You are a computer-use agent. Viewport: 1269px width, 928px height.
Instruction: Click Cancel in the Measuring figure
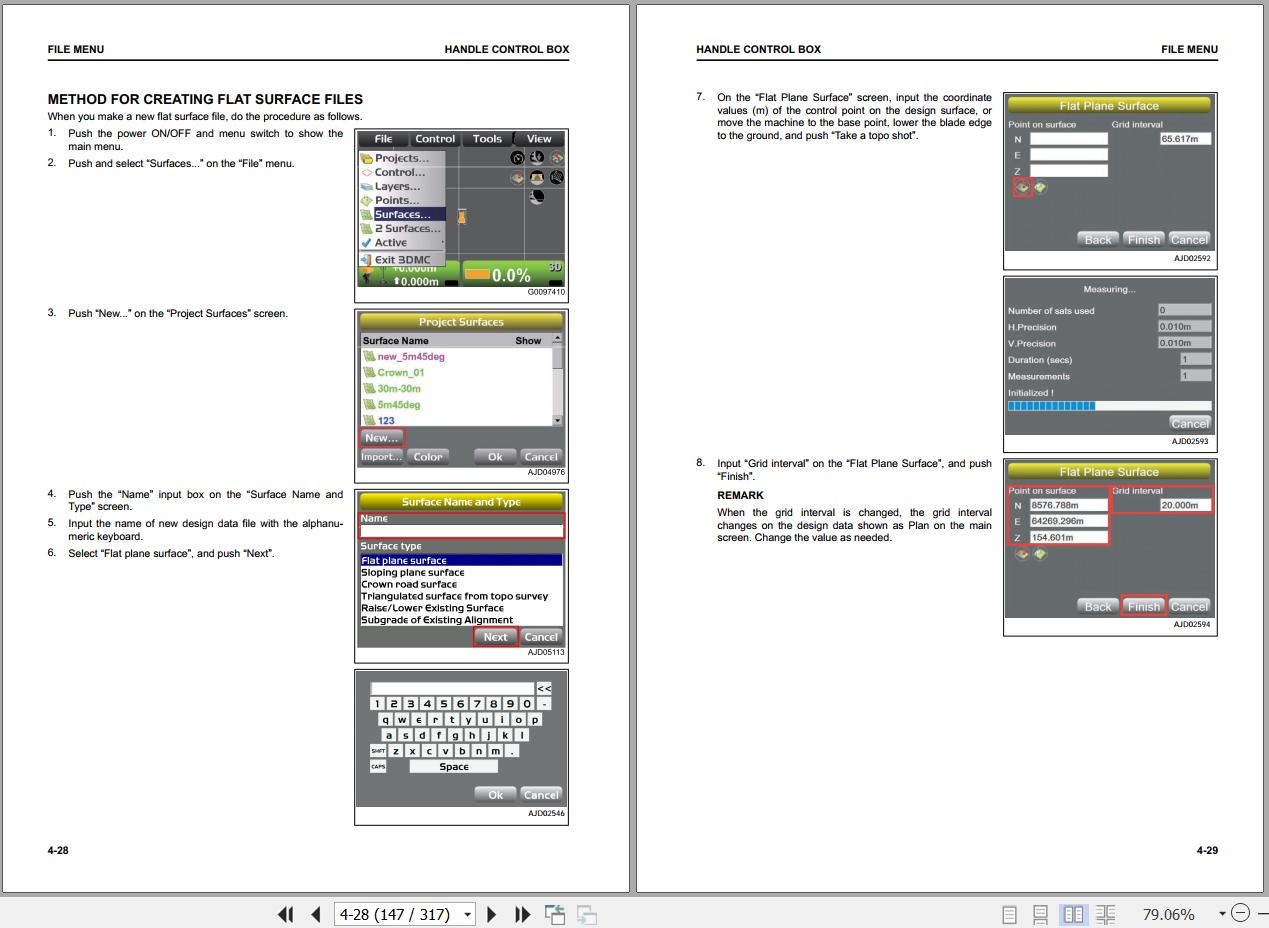[x=1189, y=423]
